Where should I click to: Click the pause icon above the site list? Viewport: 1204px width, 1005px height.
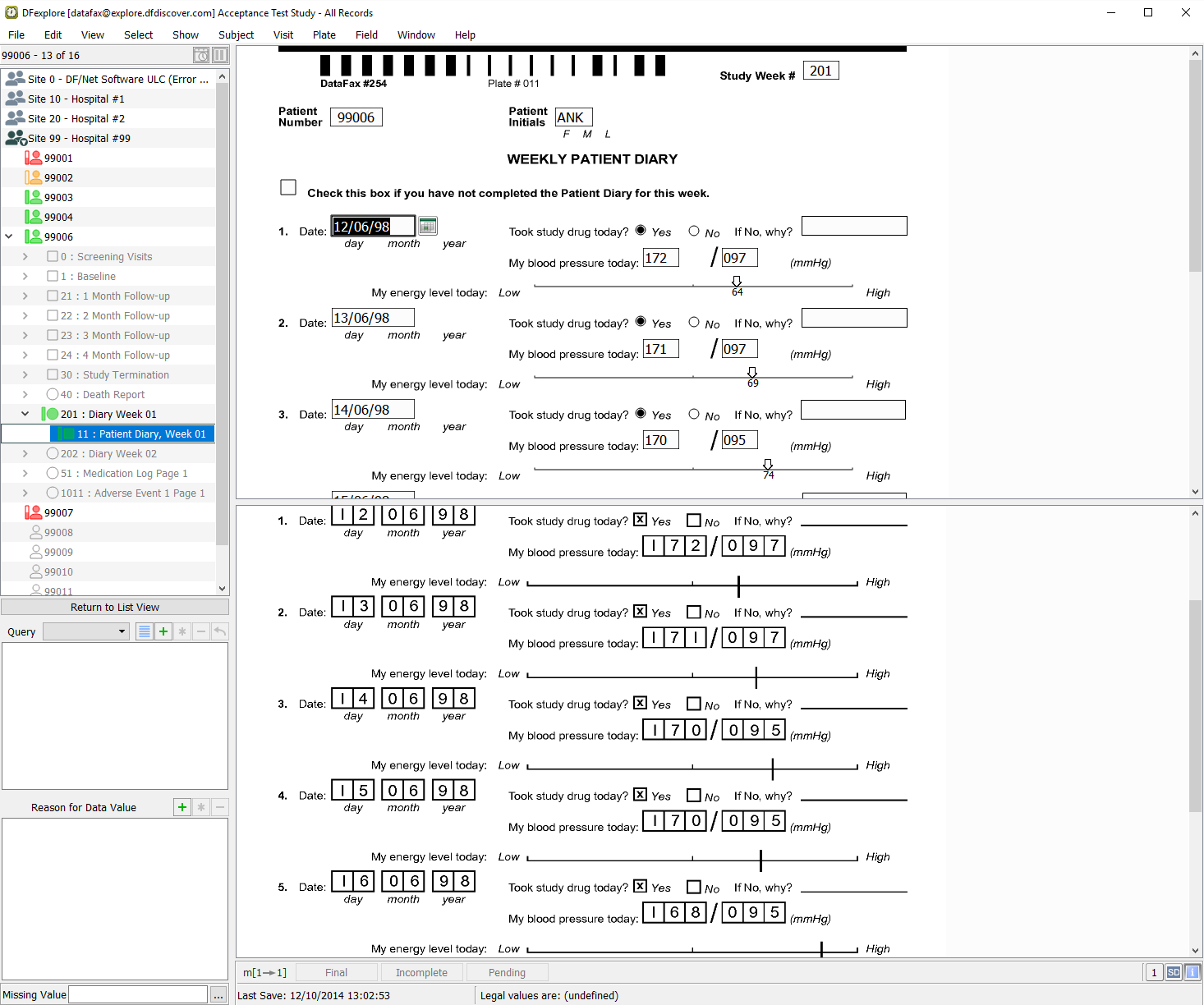coord(220,55)
